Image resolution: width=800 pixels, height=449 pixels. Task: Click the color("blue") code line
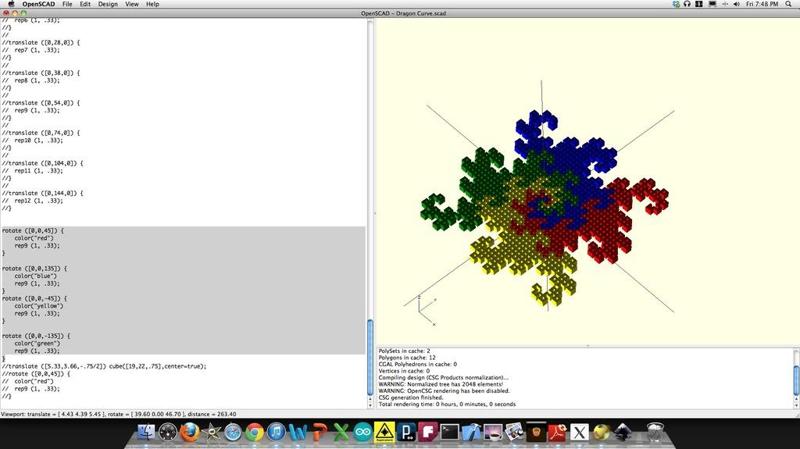(x=35, y=276)
